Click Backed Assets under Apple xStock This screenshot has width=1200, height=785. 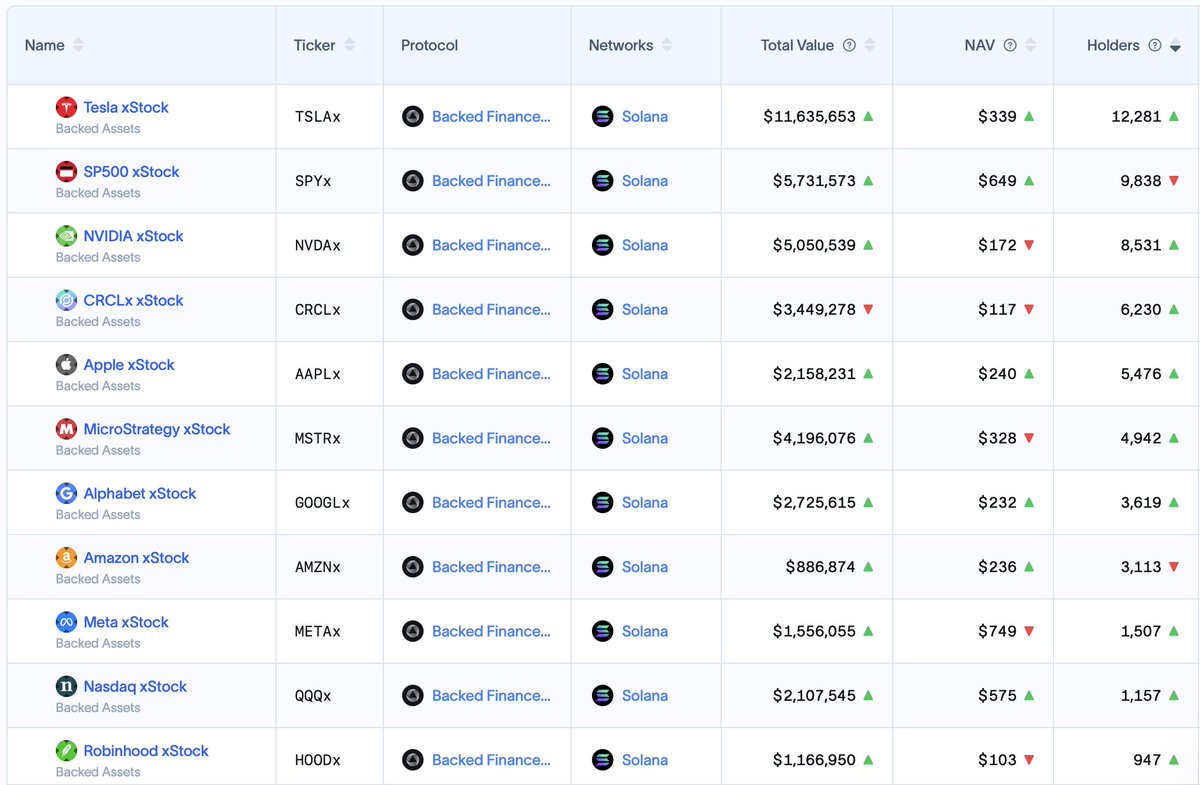pos(98,386)
